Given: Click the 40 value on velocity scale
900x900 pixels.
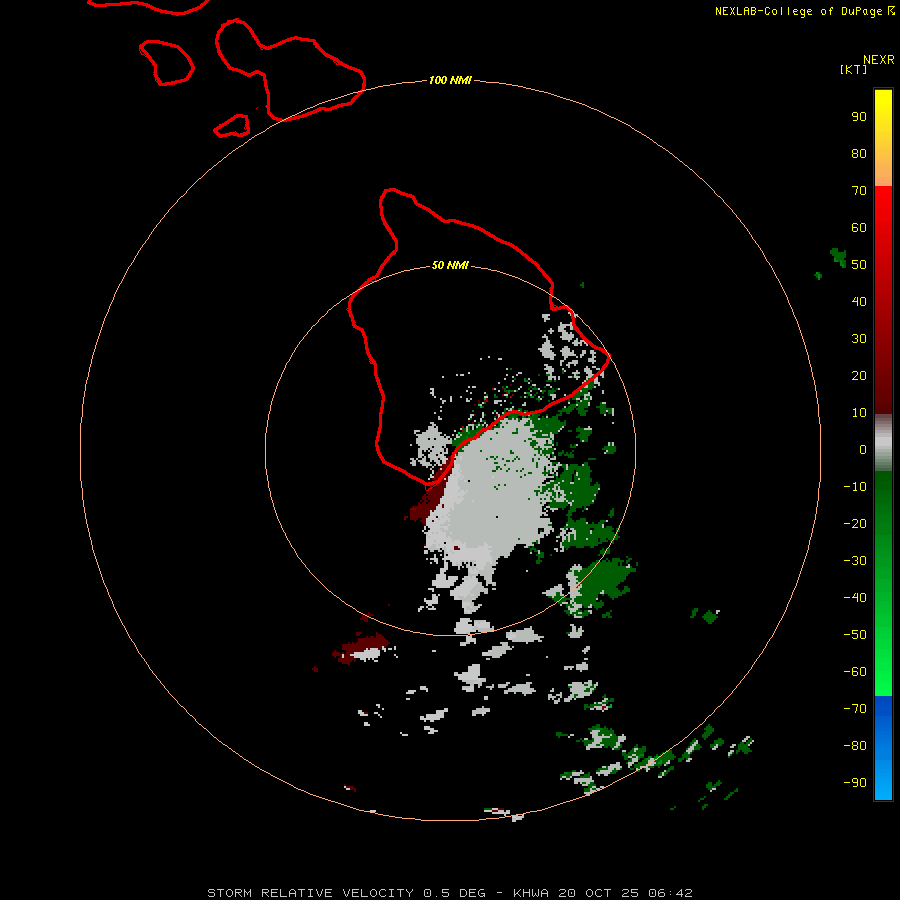Looking at the screenshot, I should (859, 301).
